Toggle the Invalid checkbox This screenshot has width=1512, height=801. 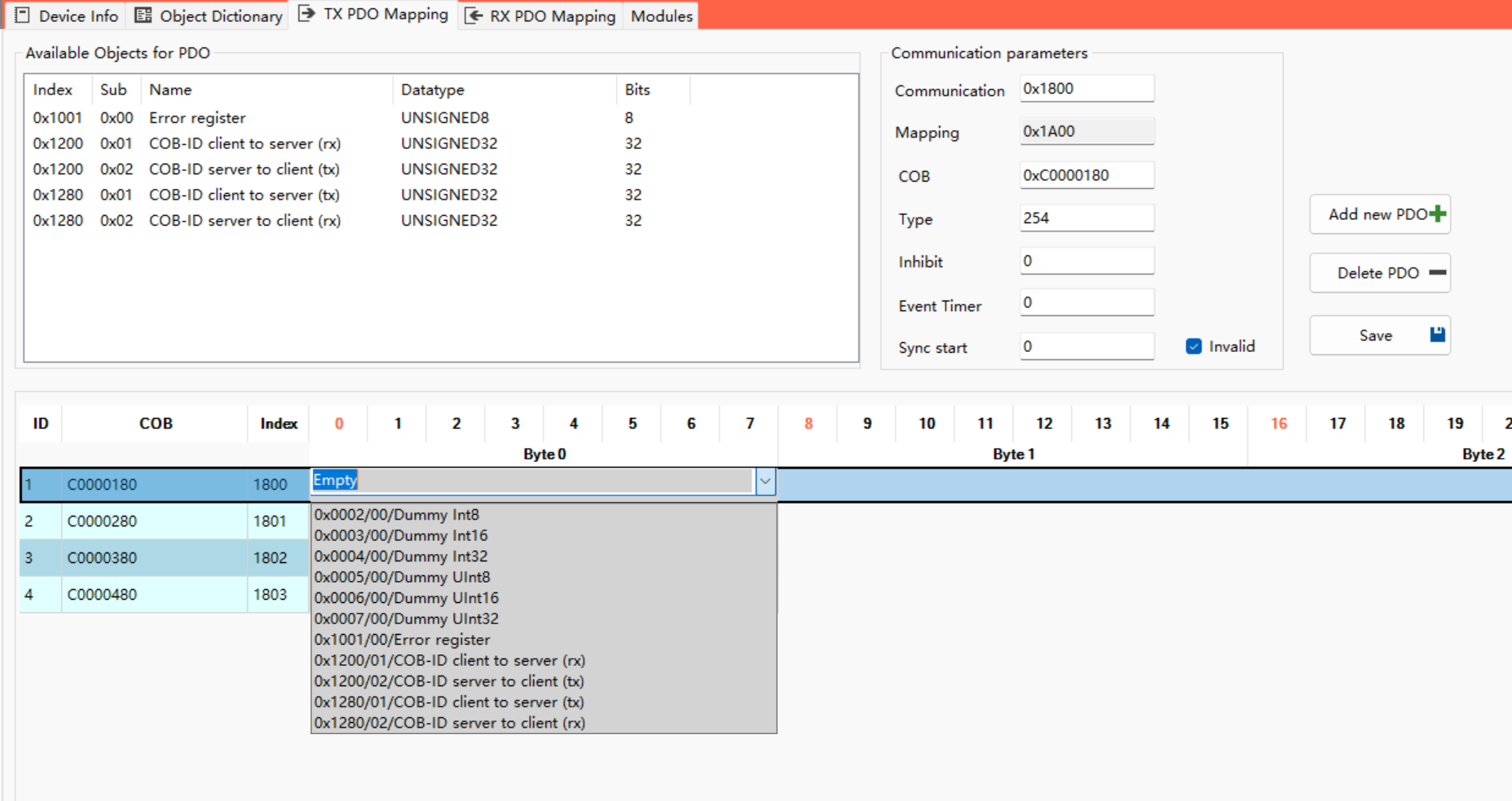[x=1194, y=346]
